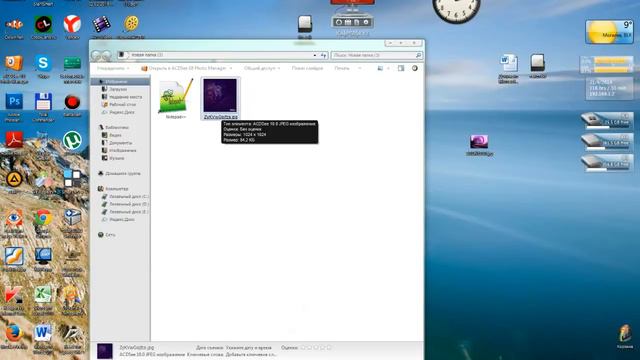
Task: Toggle the Explorer preview pane icon
Action: [401, 68]
